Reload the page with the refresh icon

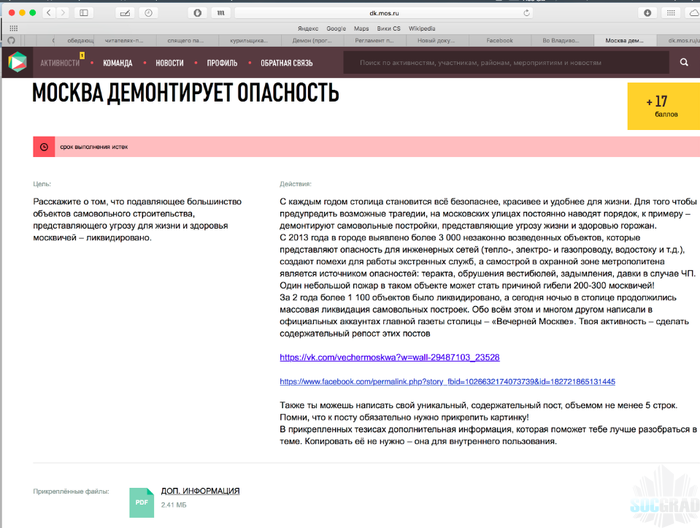[526, 13]
